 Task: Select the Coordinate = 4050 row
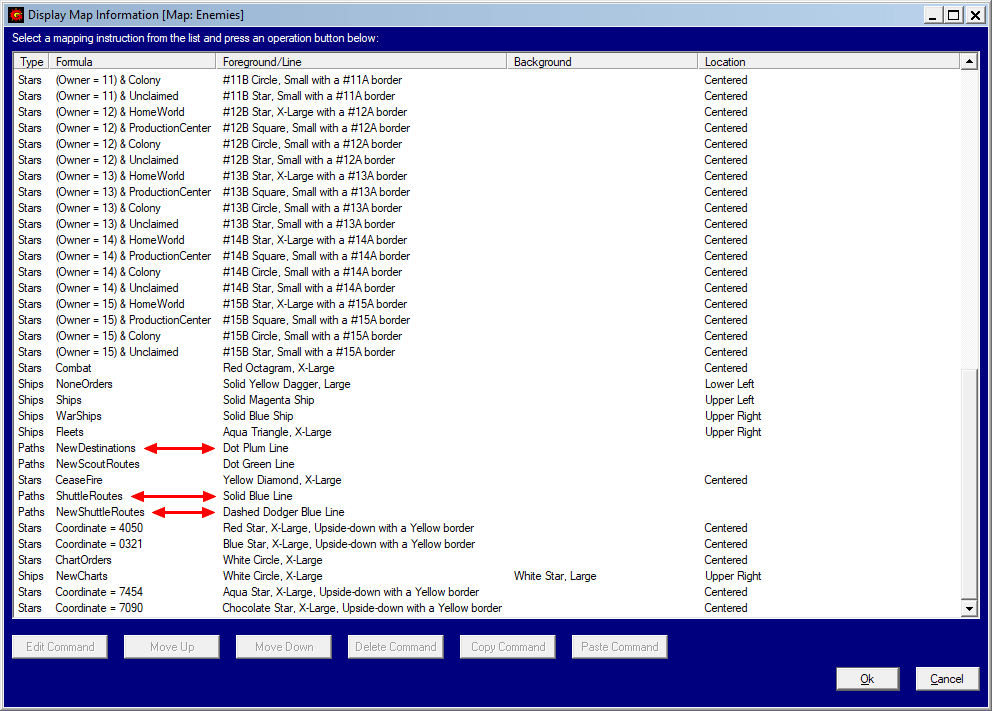[98, 528]
